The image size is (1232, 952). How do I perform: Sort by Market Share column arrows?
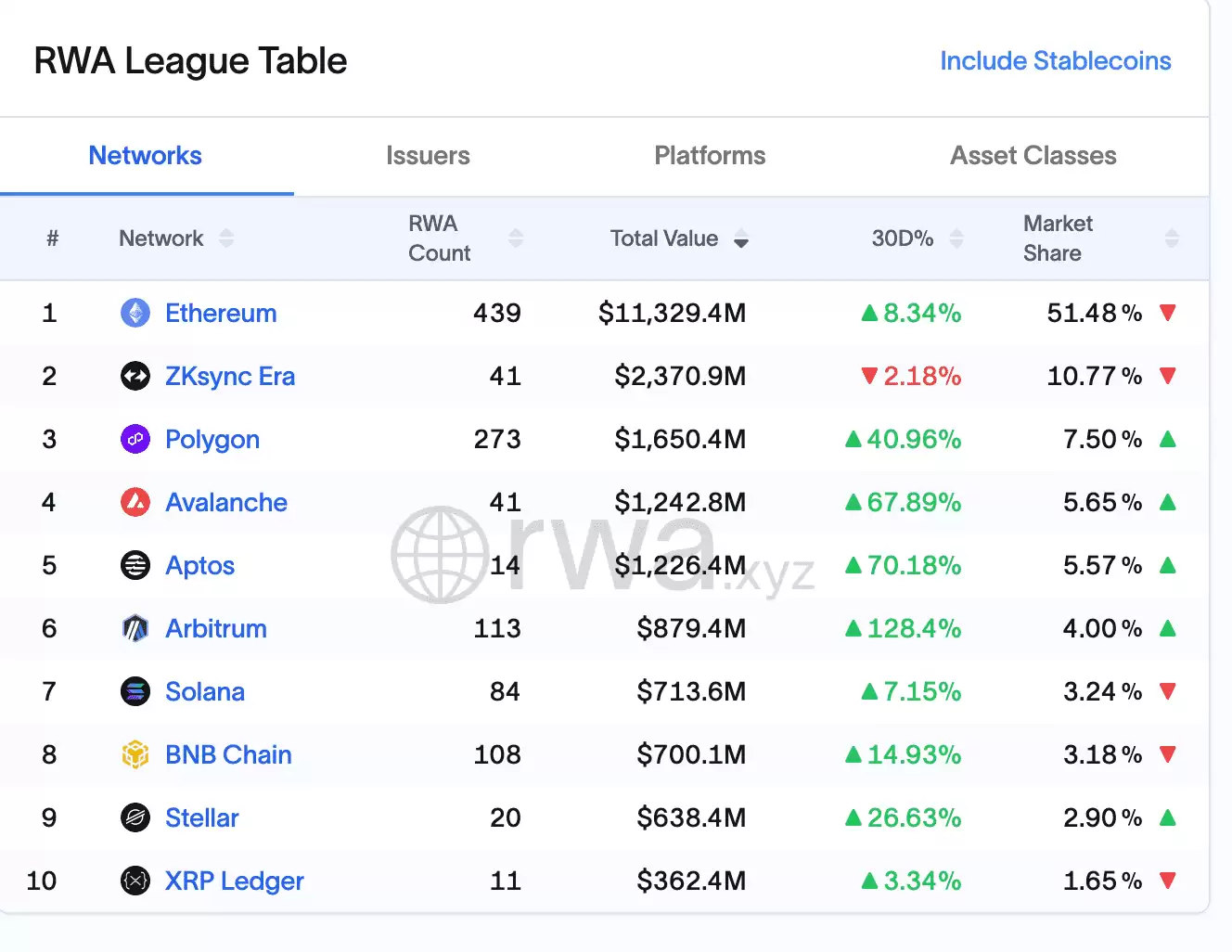[1172, 238]
